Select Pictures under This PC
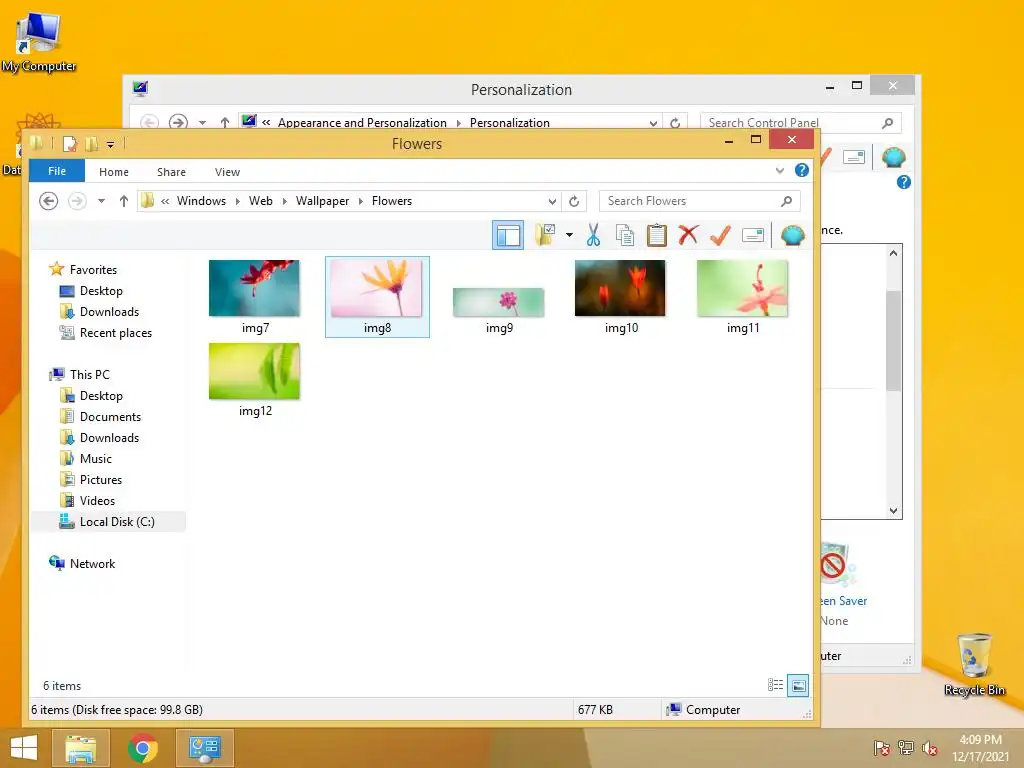 click(101, 480)
